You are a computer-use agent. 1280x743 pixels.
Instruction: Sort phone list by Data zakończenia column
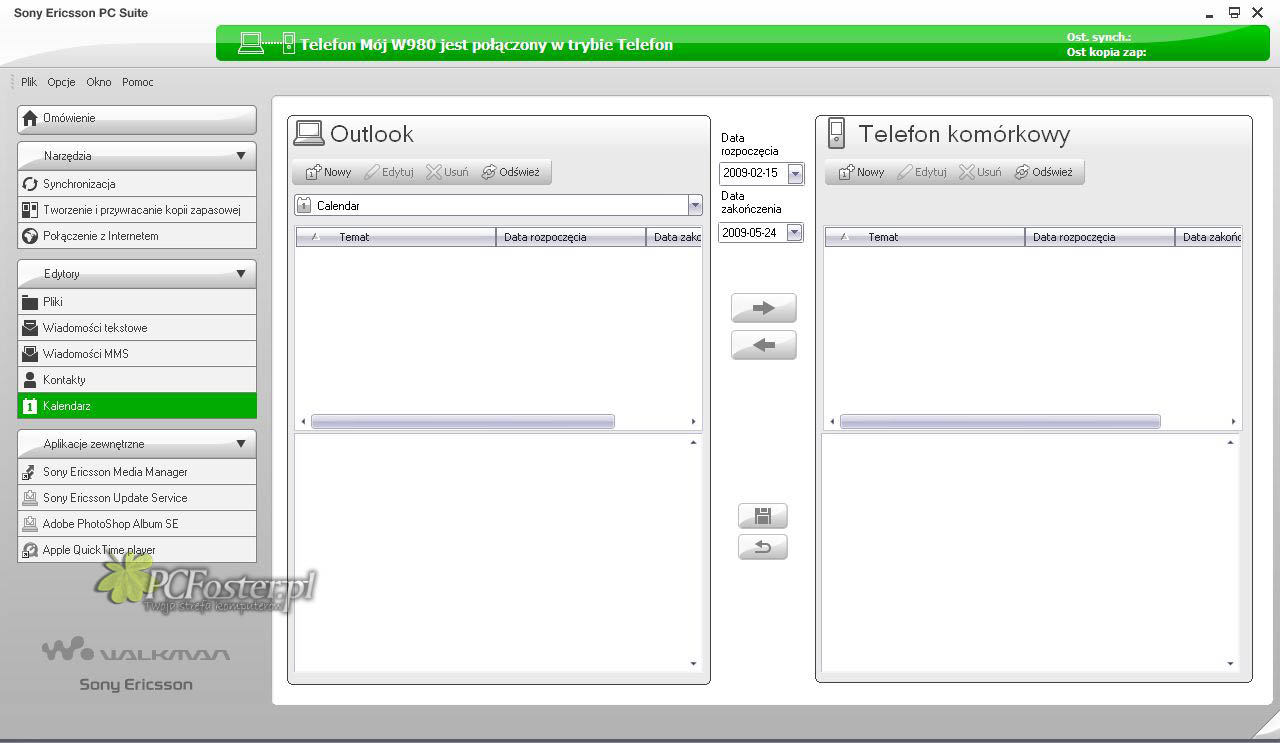(1209, 237)
